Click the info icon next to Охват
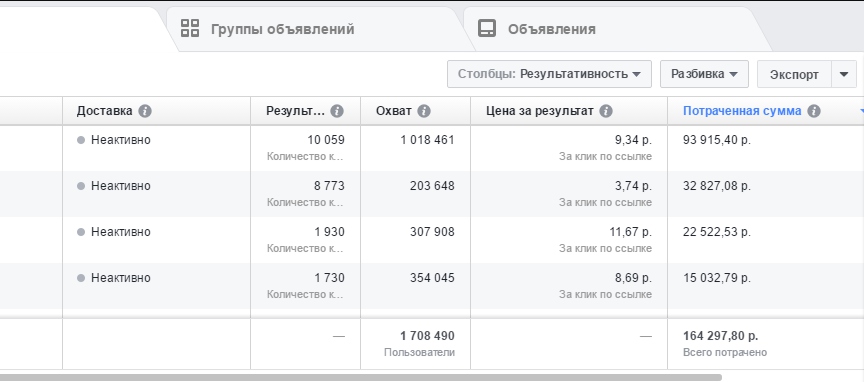864x382 pixels. point(424,111)
